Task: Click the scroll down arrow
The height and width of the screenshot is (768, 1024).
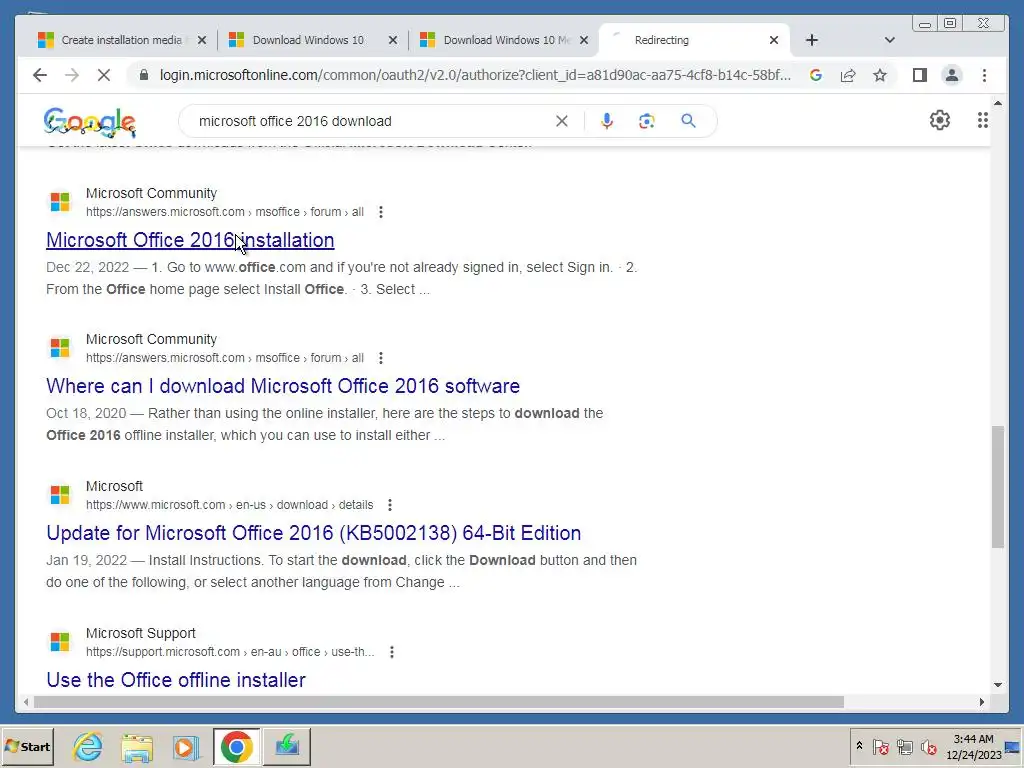Action: pyautogui.click(x=998, y=684)
